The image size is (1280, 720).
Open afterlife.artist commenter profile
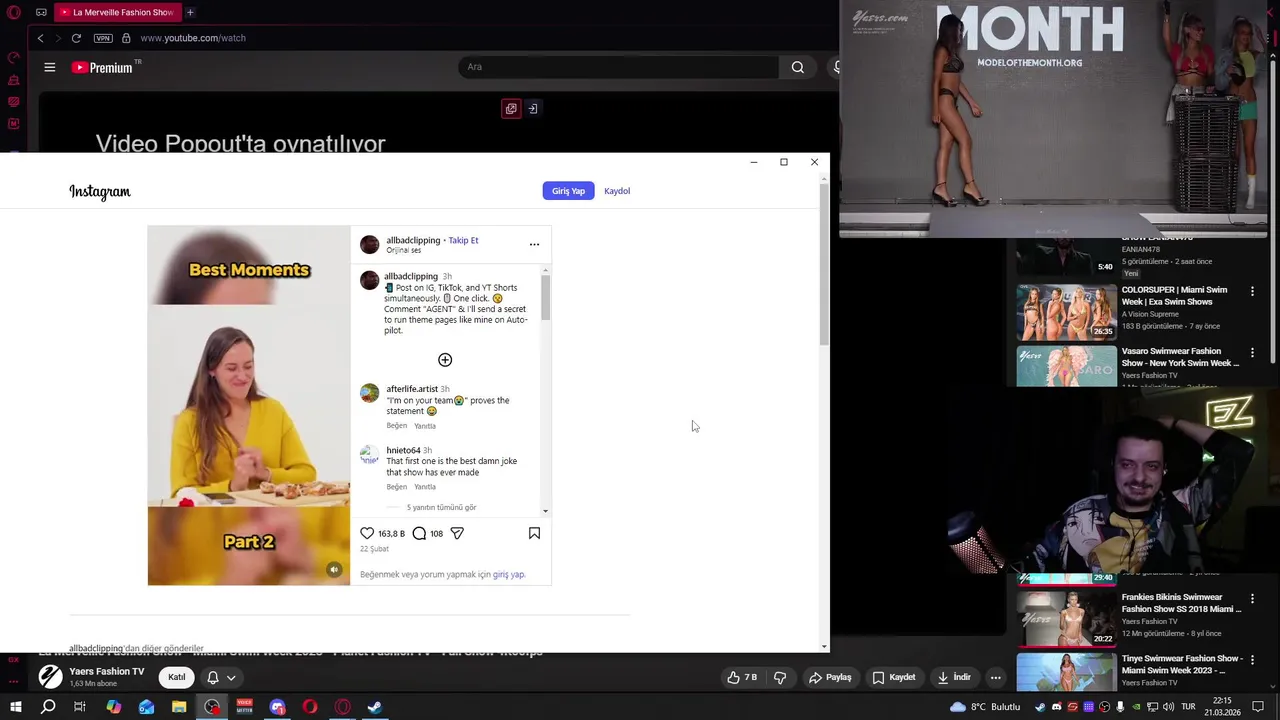[412, 389]
